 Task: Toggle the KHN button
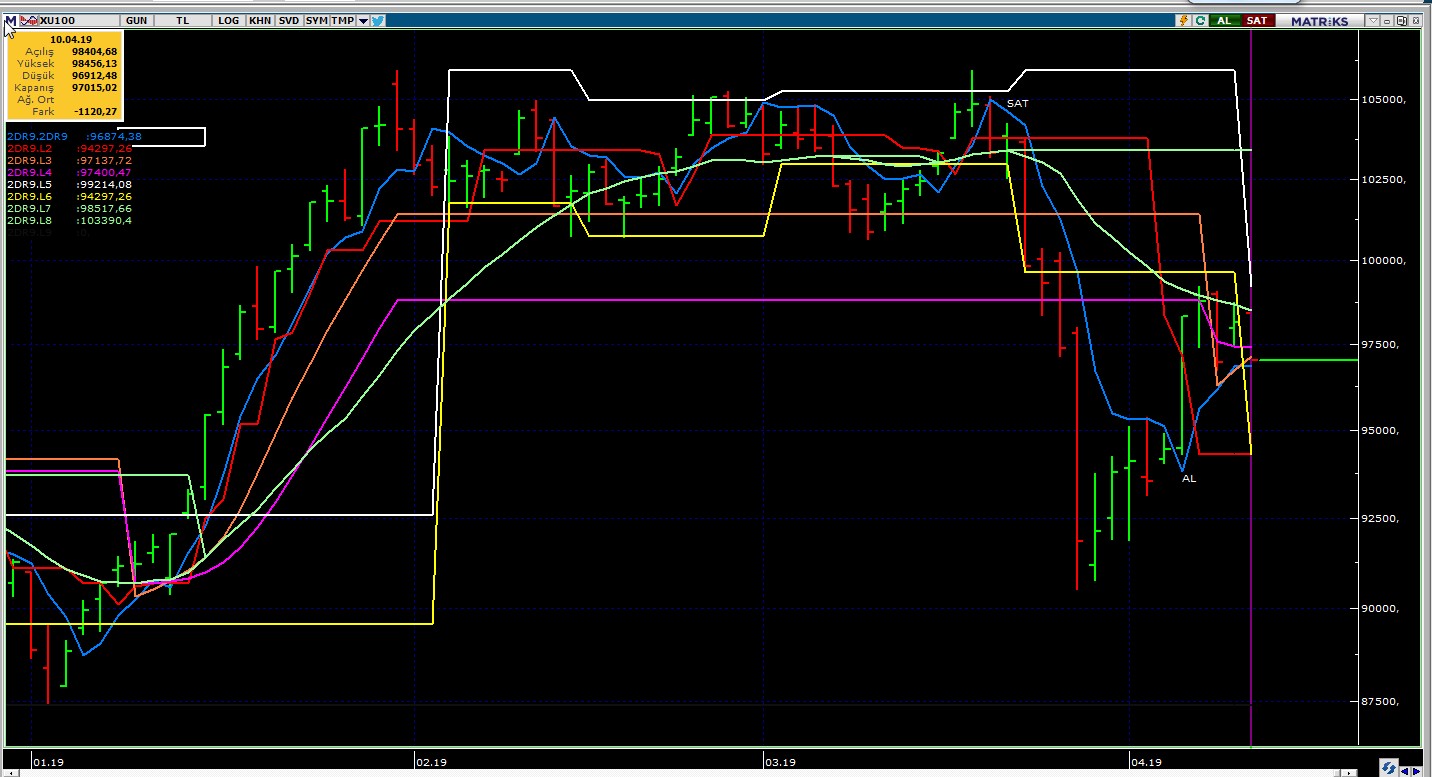tap(260, 20)
